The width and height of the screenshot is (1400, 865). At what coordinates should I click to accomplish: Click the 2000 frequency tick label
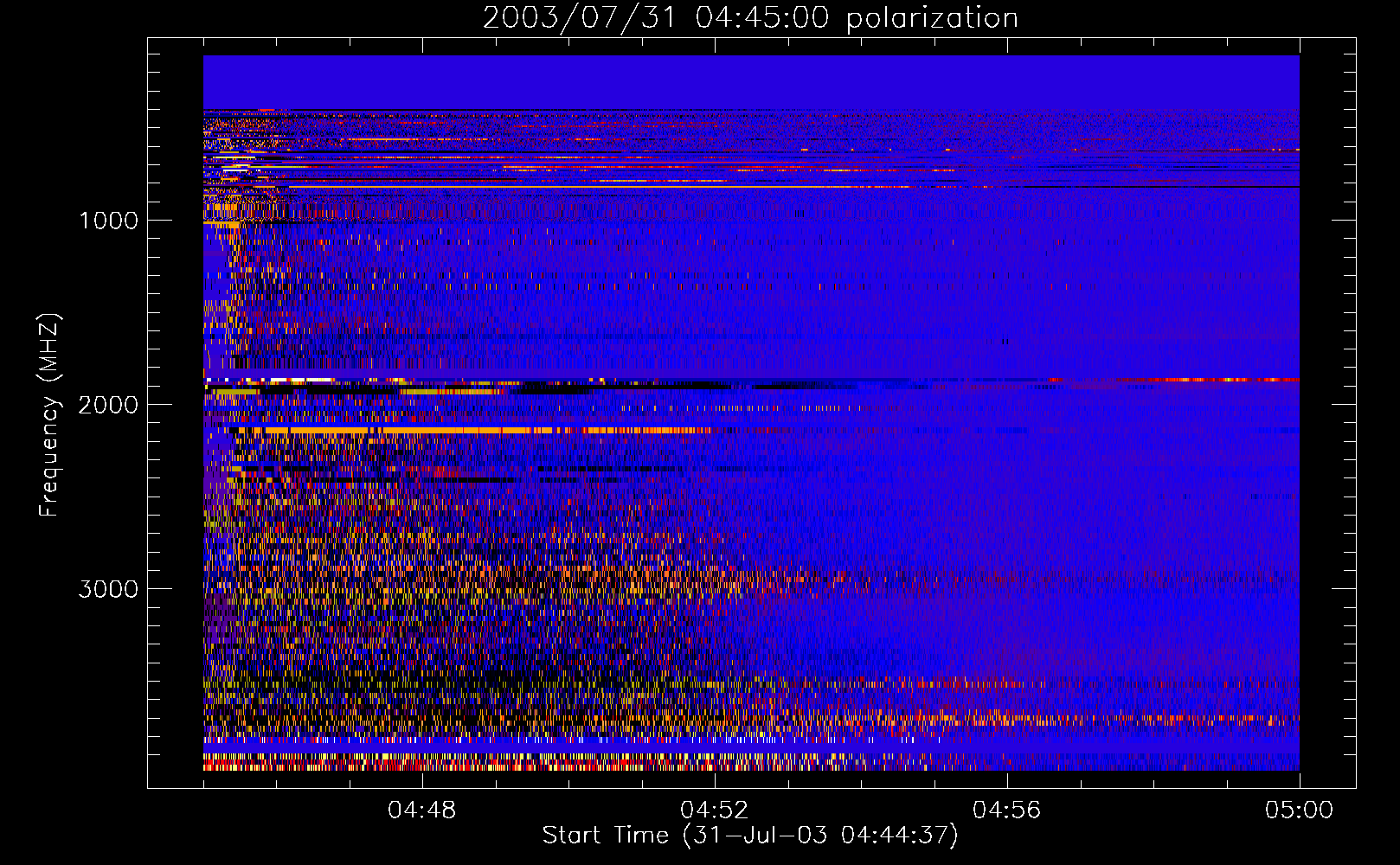tap(108, 405)
